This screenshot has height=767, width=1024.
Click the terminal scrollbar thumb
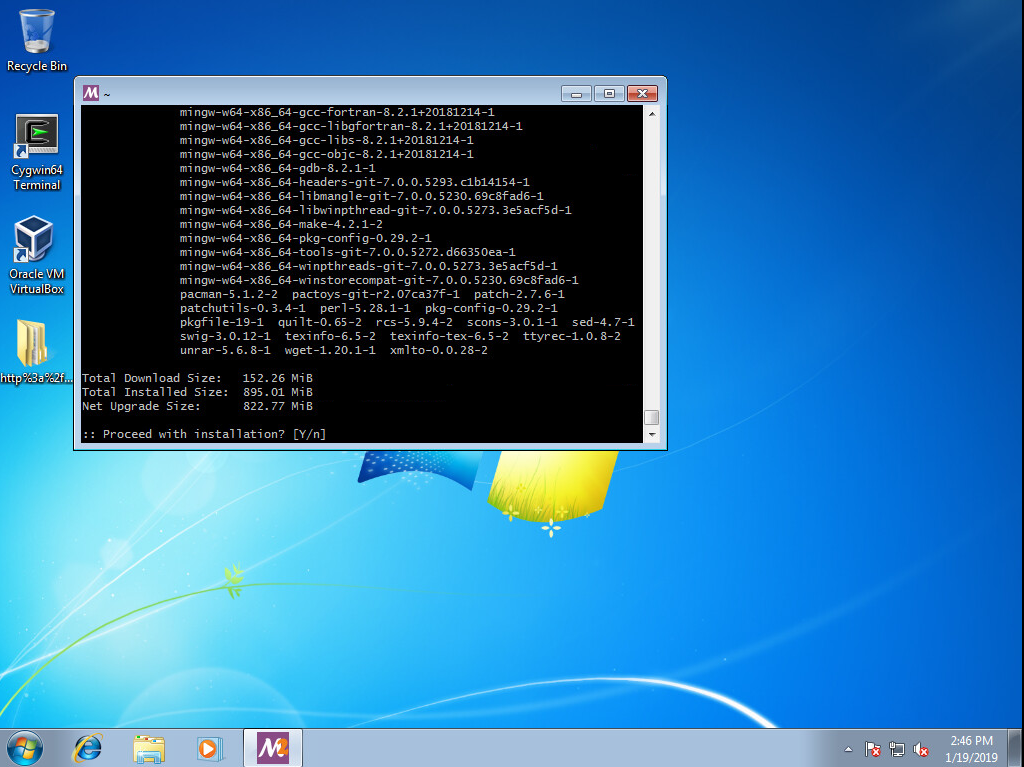pyautogui.click(x=651, y=417)
